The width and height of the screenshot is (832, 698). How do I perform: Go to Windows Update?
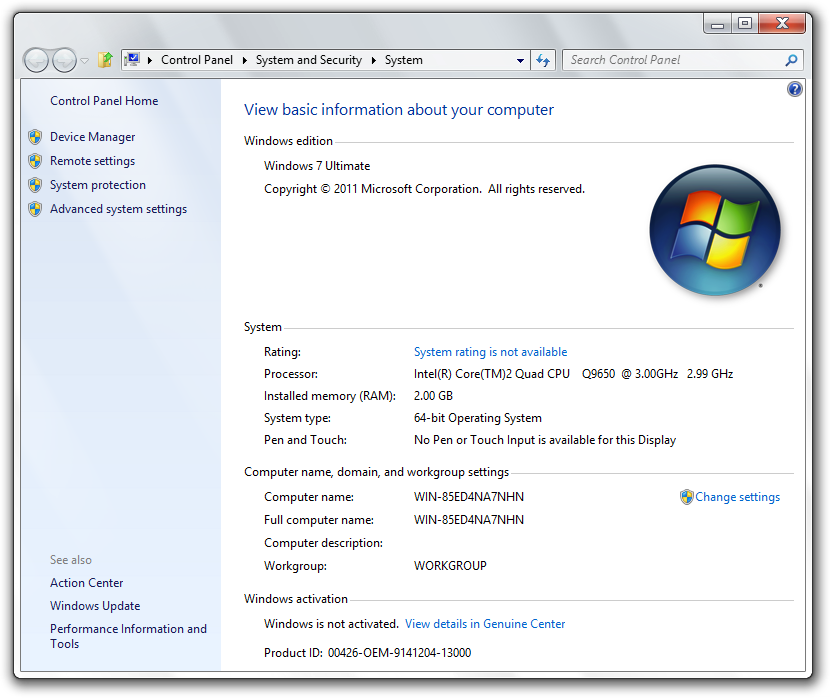[95, 606]
